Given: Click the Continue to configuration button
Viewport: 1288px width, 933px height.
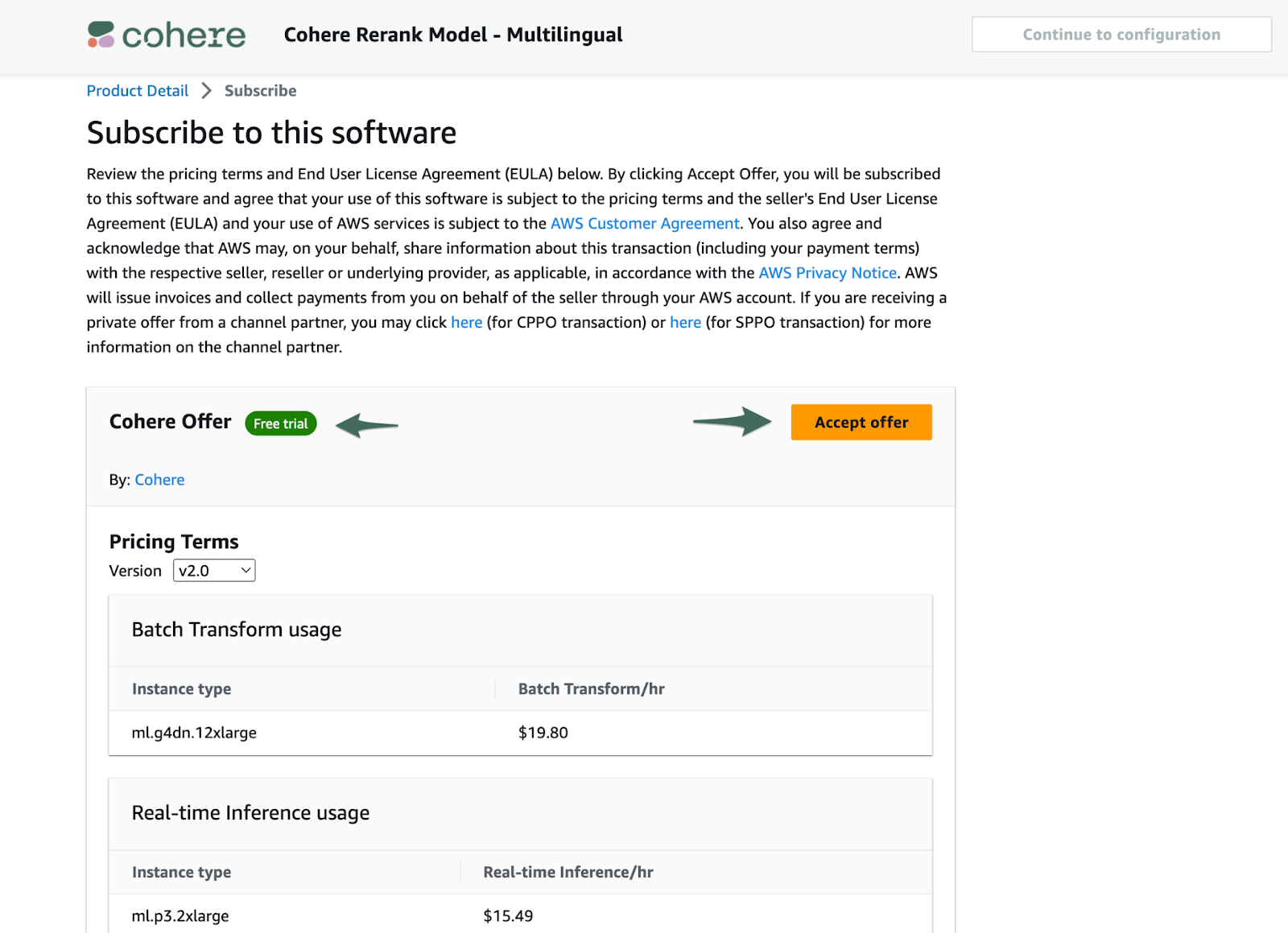Looking at the screenshot, I should pyautogui.click(x=1121, y=35).
